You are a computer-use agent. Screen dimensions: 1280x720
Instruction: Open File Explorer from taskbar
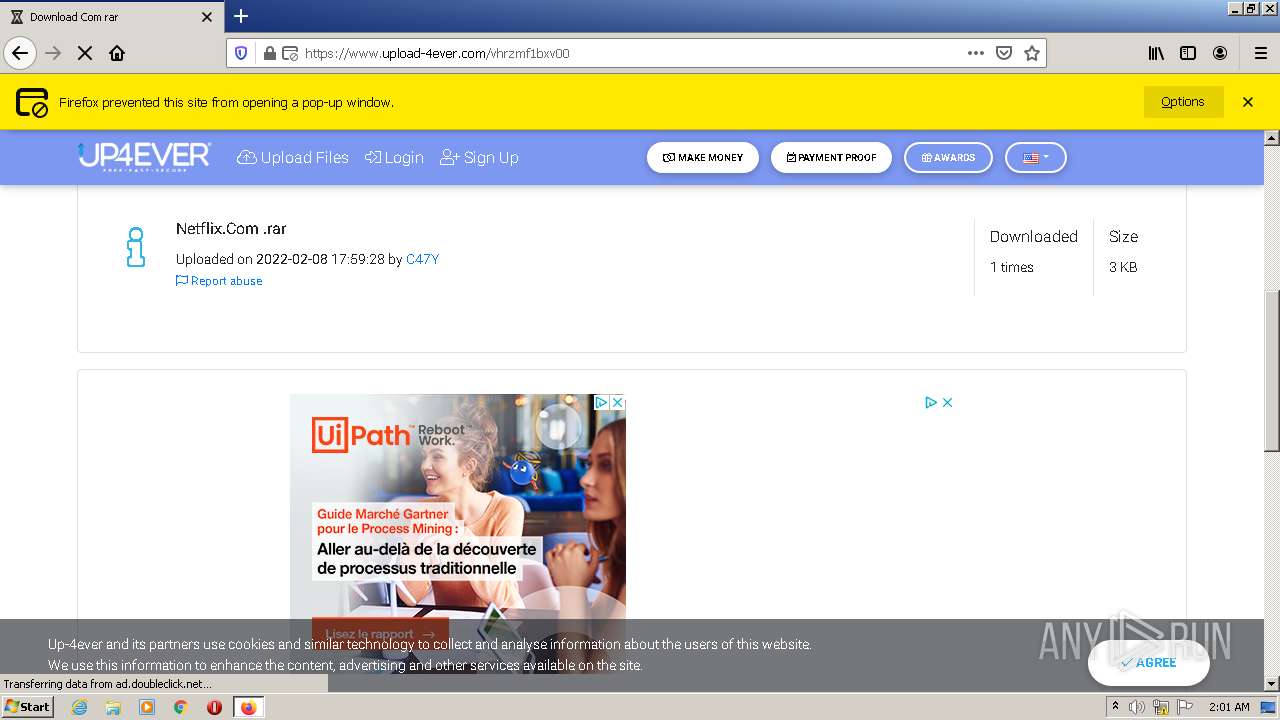113,707
